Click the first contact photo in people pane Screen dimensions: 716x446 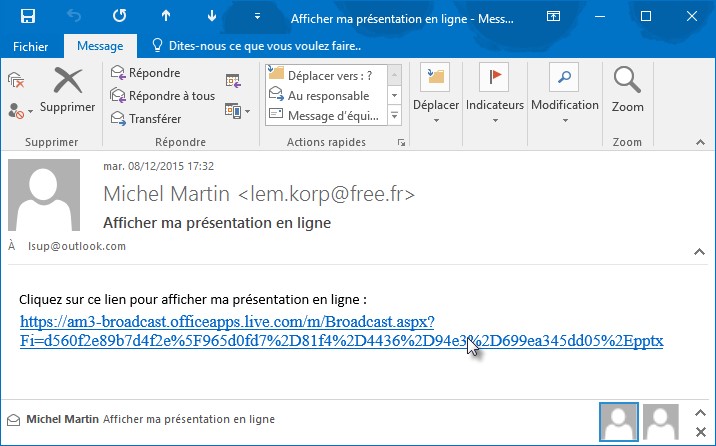[617, 419]
